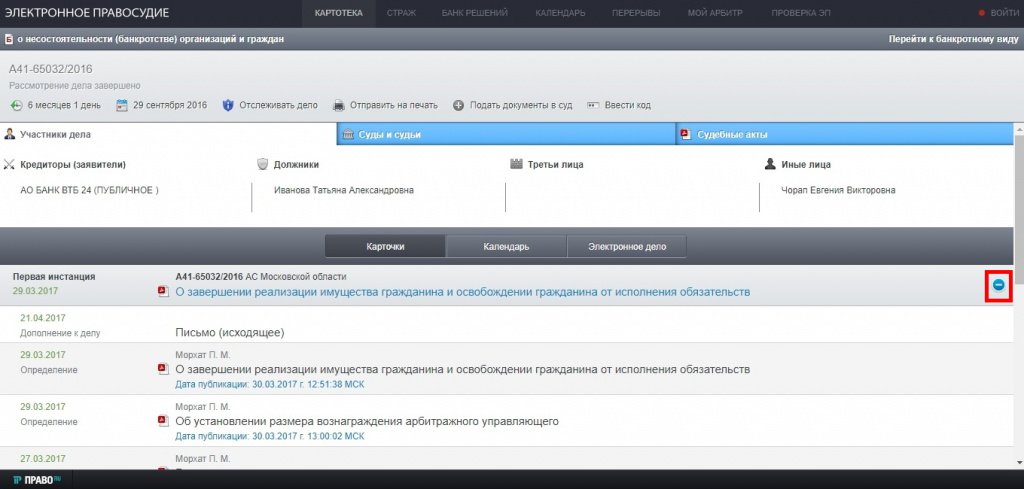Collapse the Первая инстанция section with minus button
Screen dimensions: 1024x489
(998, 285)
